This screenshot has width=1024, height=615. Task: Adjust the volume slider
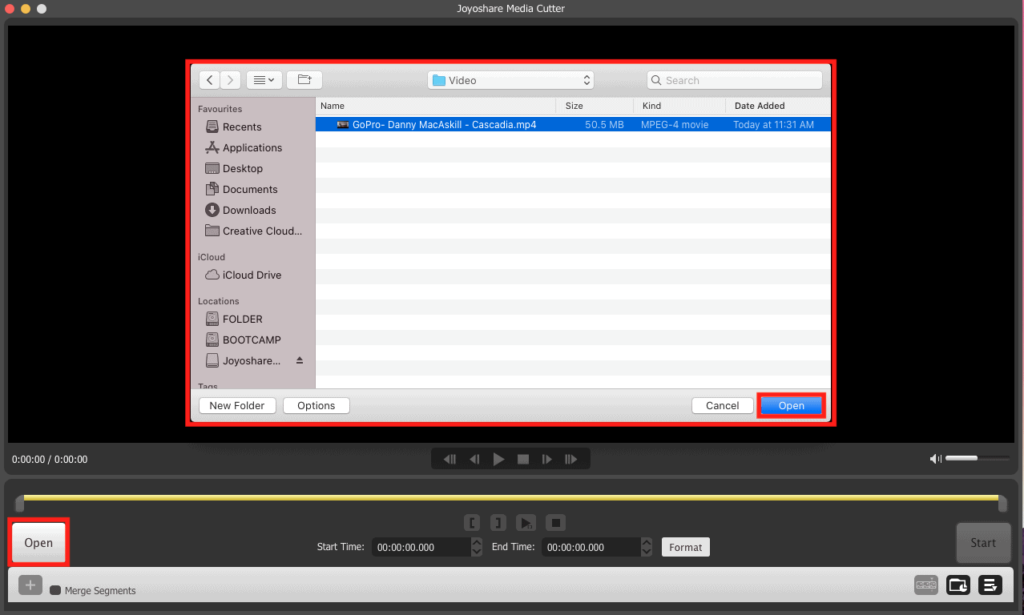point(977,458)
